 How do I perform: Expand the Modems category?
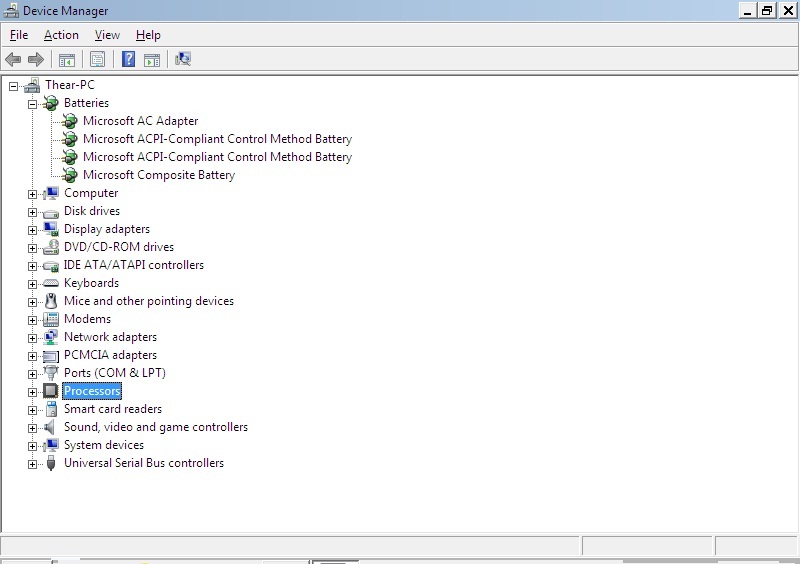(x=32, y=321)
